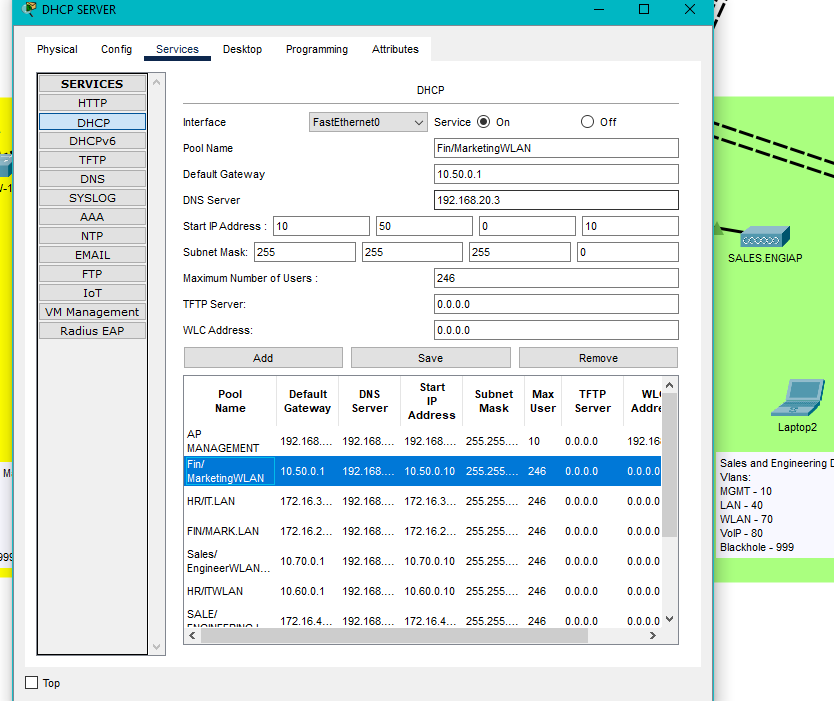The height and width of the screenshot is (701, 834).
Task: Turn the DHCP service Off
Action: pyautogui.click(x=588, y=122)
